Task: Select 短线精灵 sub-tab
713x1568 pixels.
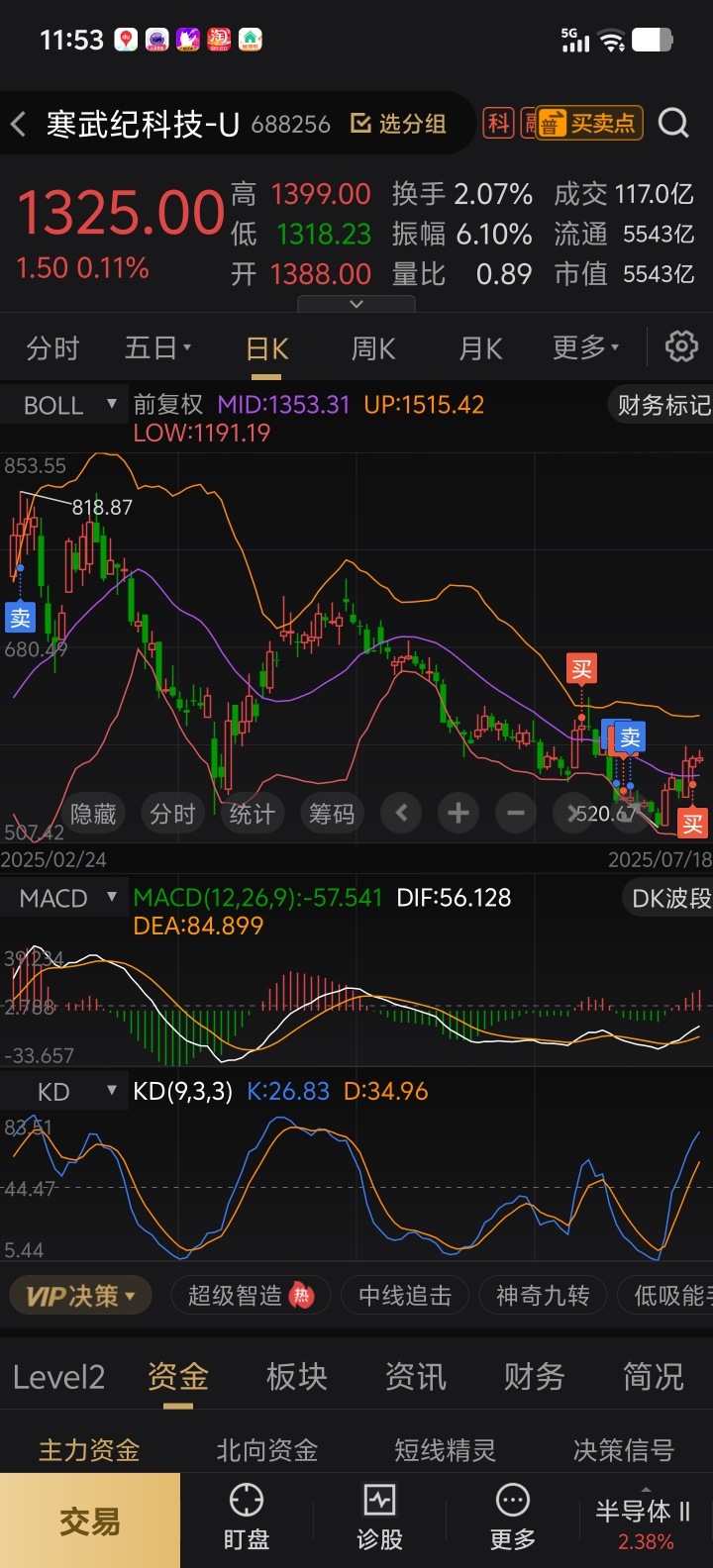Action: click(446, 1450)
